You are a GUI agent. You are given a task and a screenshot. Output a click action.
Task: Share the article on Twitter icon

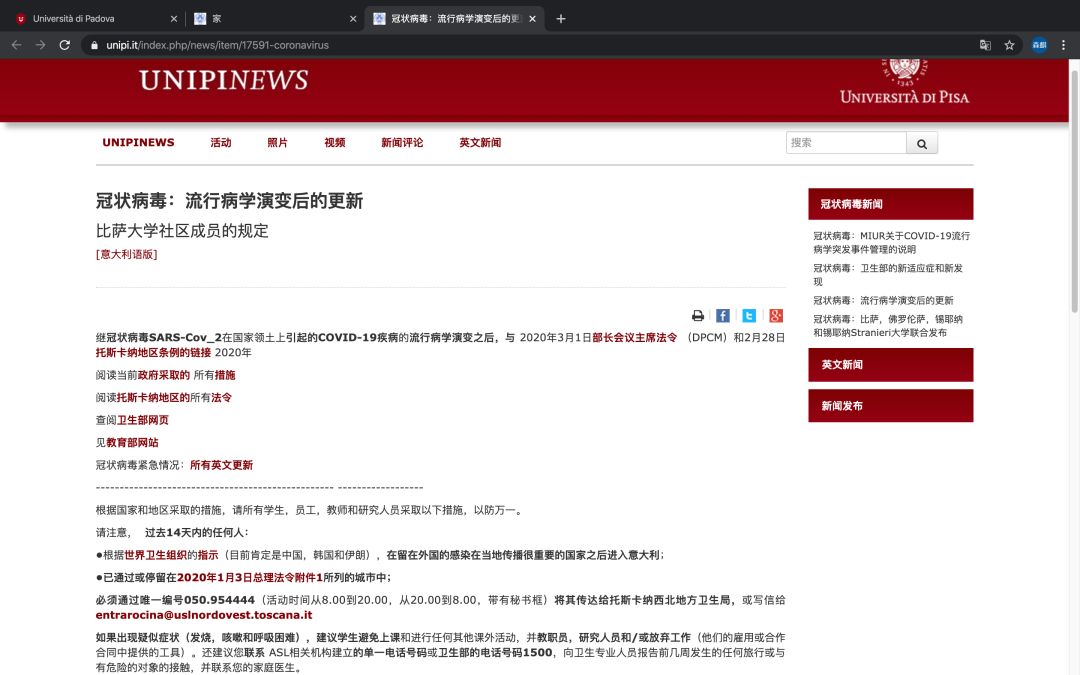(749, 315)
